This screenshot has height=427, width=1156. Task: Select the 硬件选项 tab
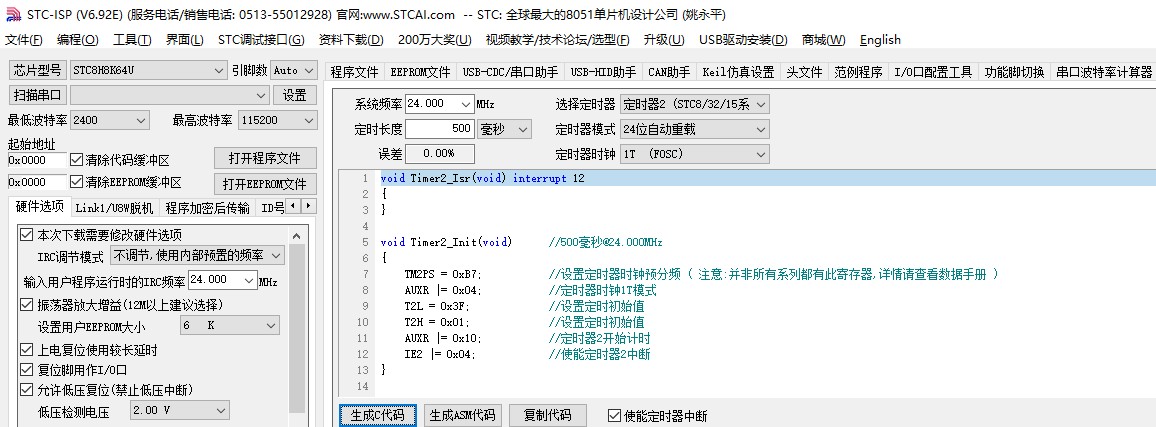pos(40,206)
